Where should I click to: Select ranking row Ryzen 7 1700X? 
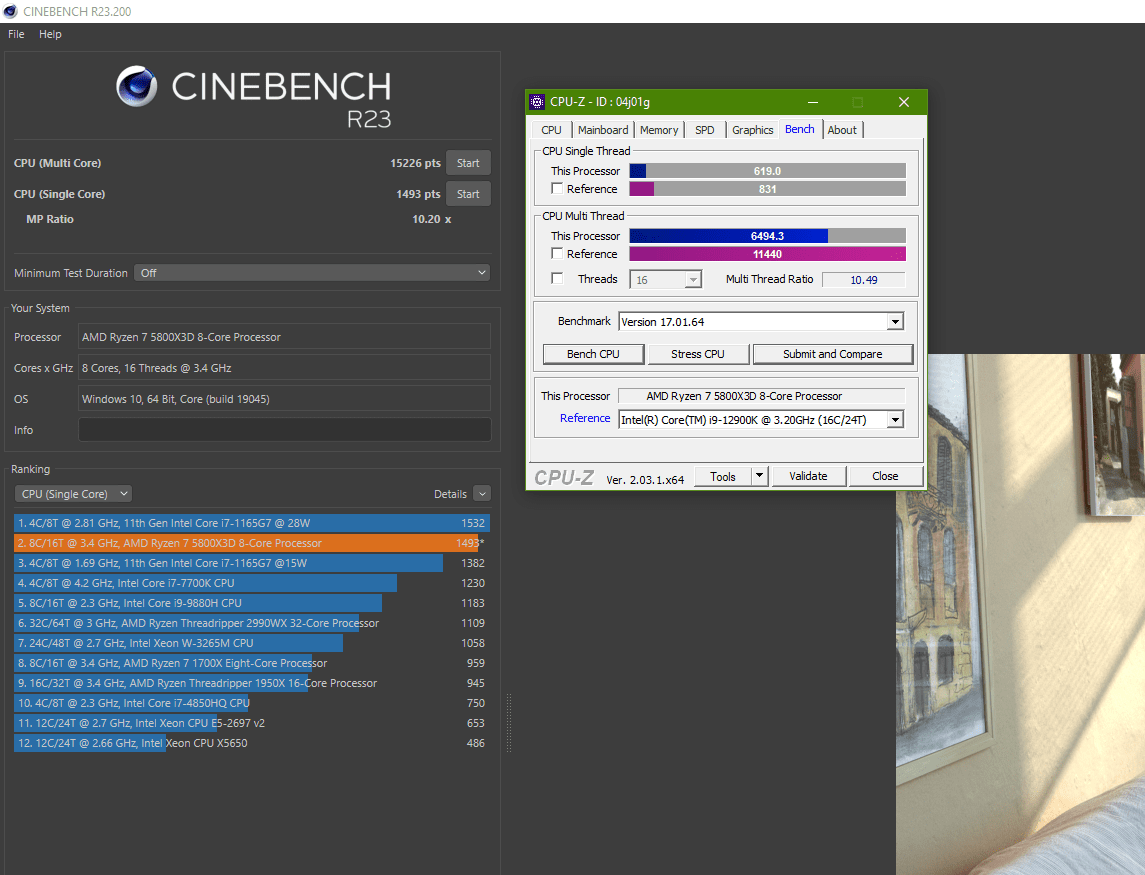(x=251, y=662)
